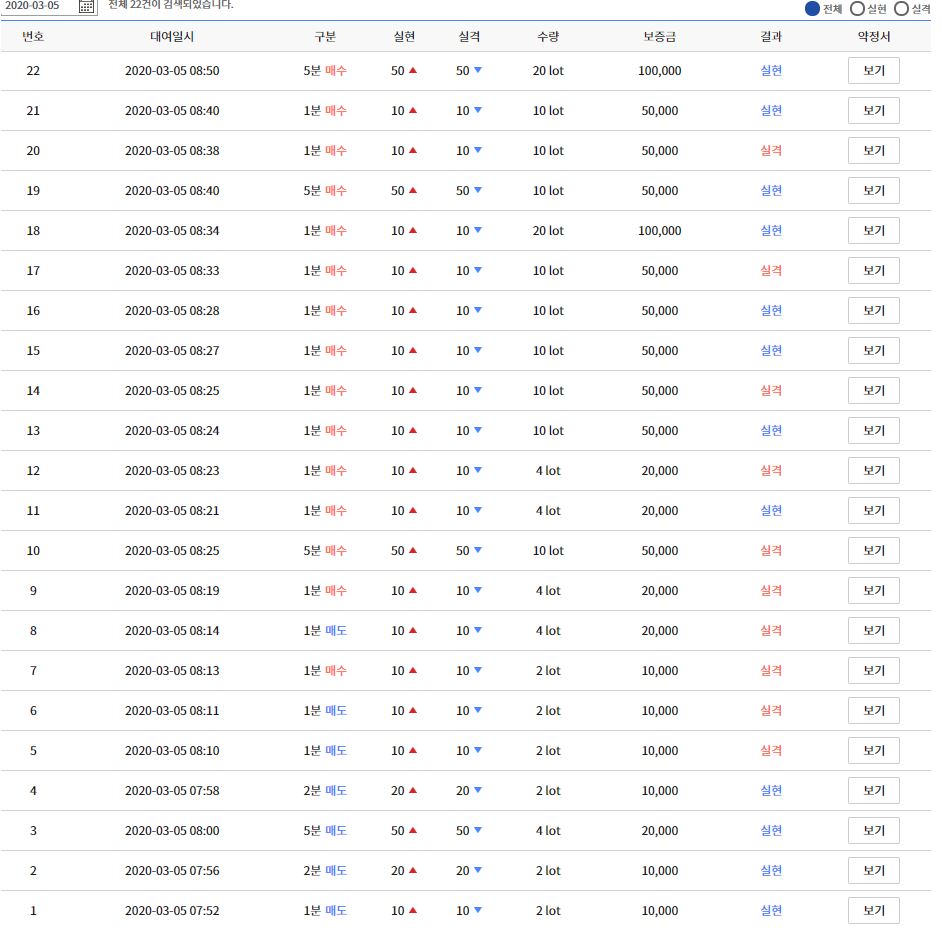
Task: Click 5분 매도 in row 3
Action: (325, 831)
